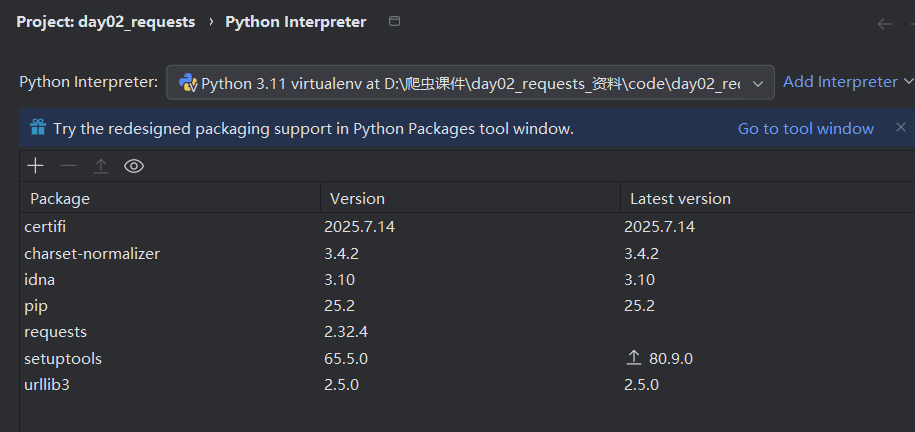Click the Go to tool window link
The height and width of the screenshot is (432, 915).
805,128
